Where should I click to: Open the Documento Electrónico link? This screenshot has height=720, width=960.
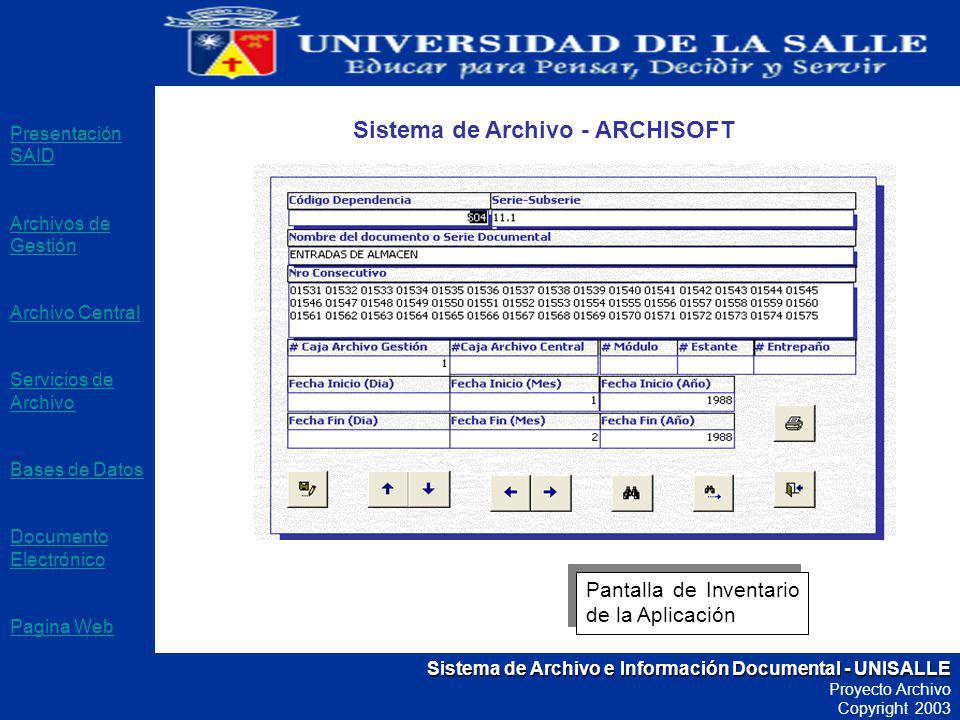pos(59,548)
